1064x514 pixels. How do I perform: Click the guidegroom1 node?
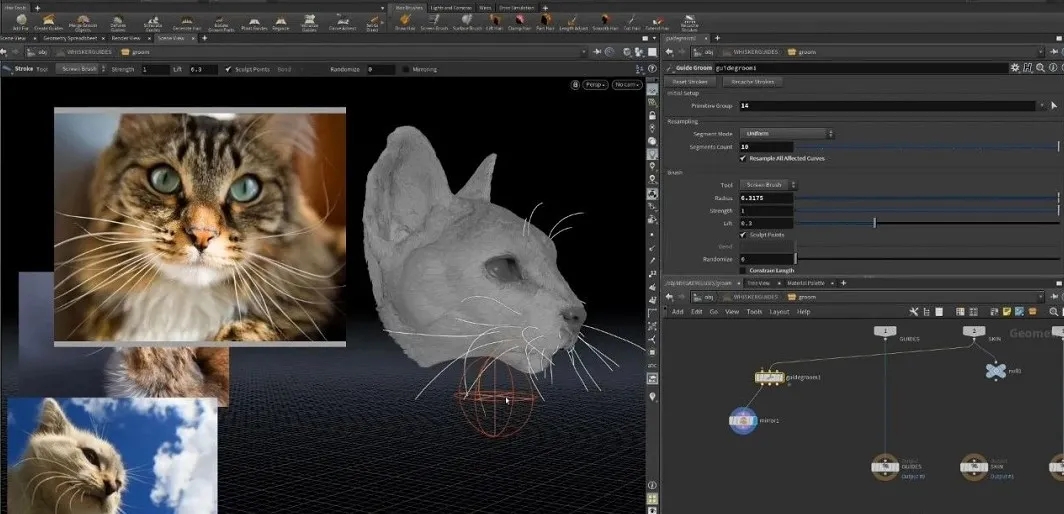769,378
